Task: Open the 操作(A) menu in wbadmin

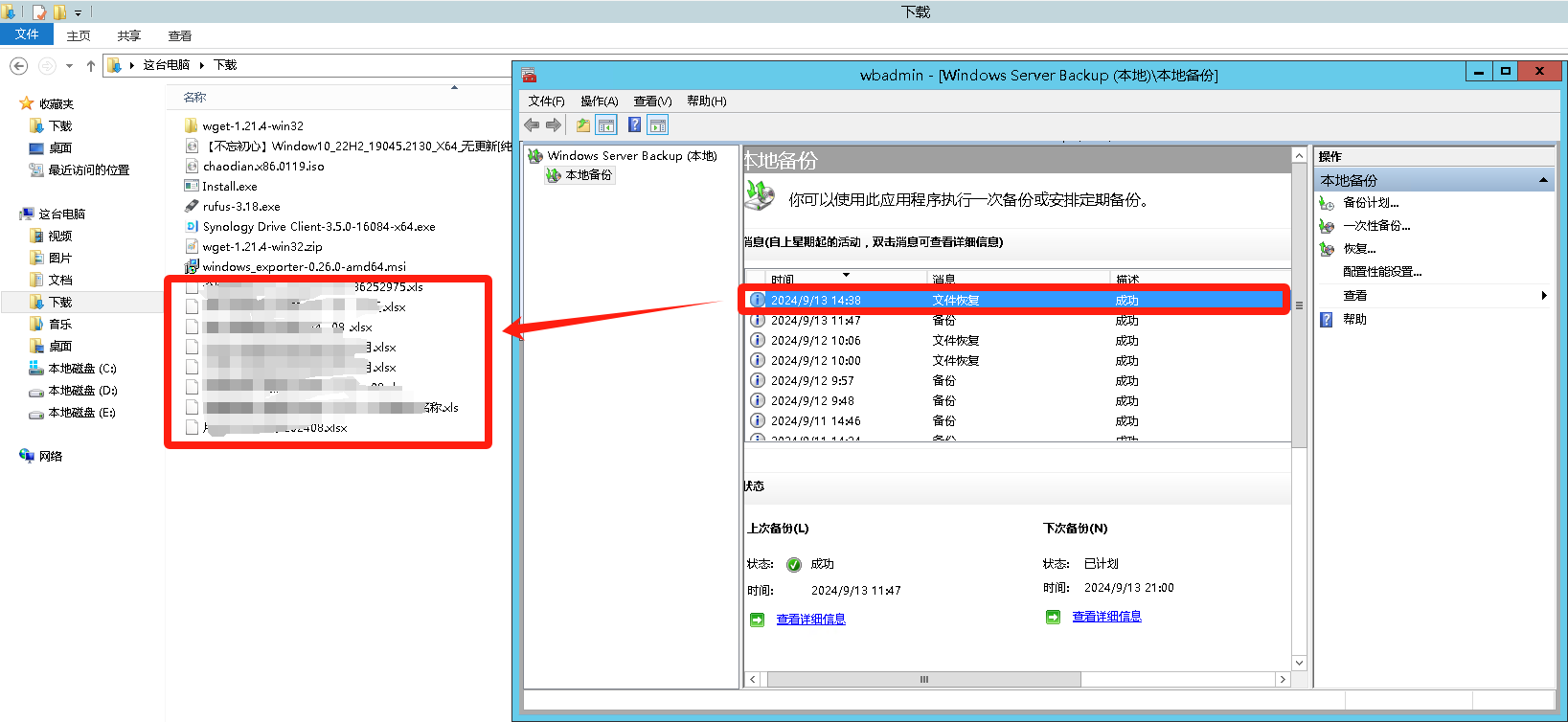Action: point(599,102)
